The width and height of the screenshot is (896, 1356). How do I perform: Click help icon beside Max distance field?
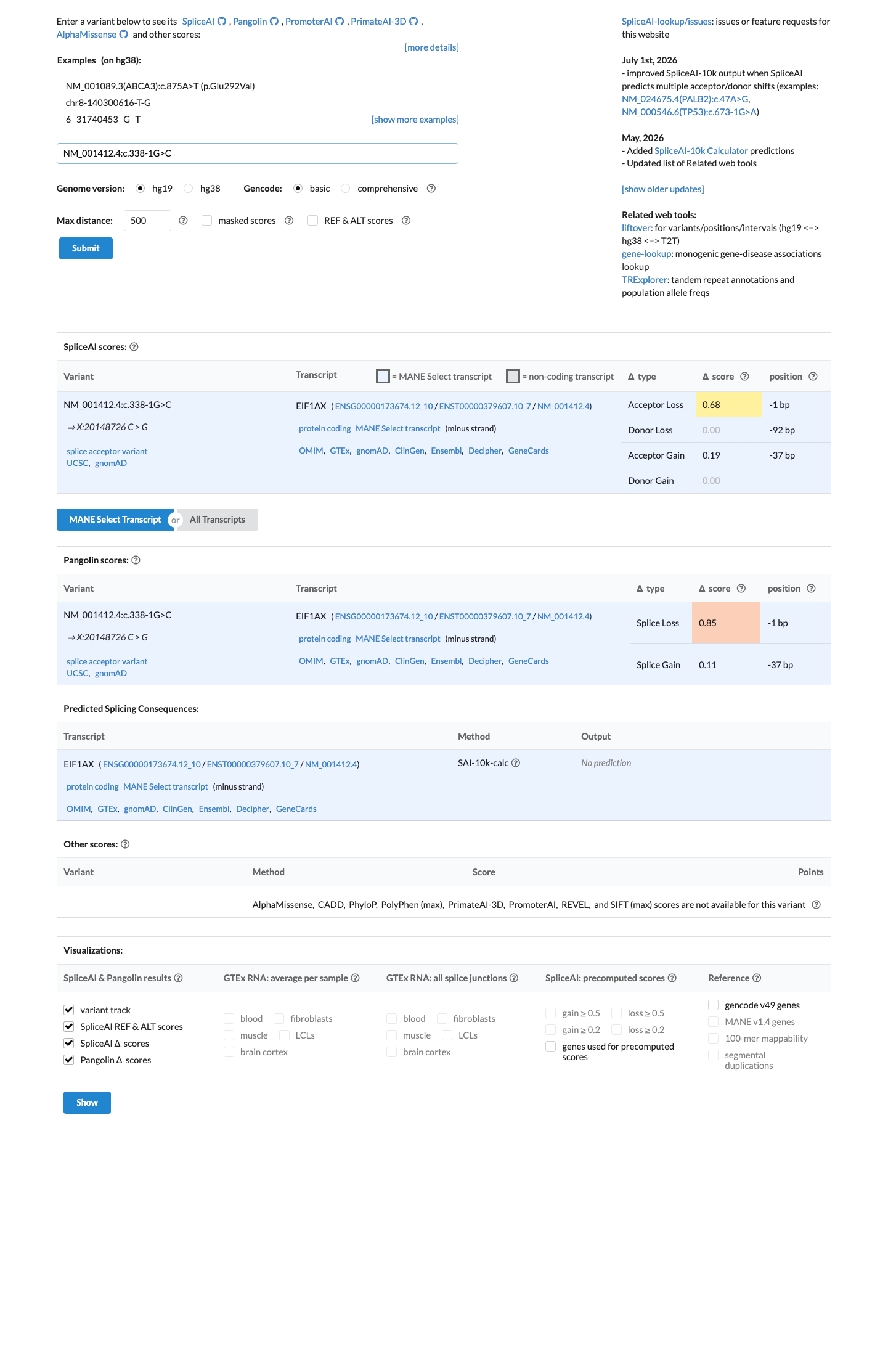tap(183, 221)
